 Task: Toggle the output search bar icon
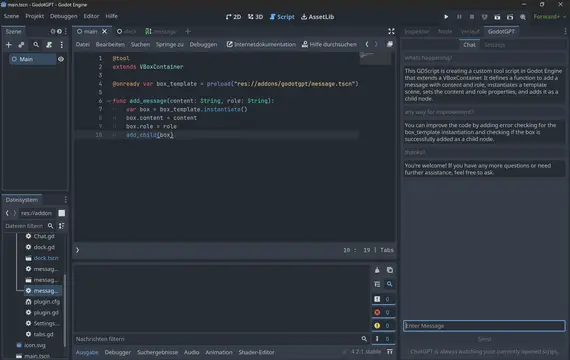click(x=390, y=284)
